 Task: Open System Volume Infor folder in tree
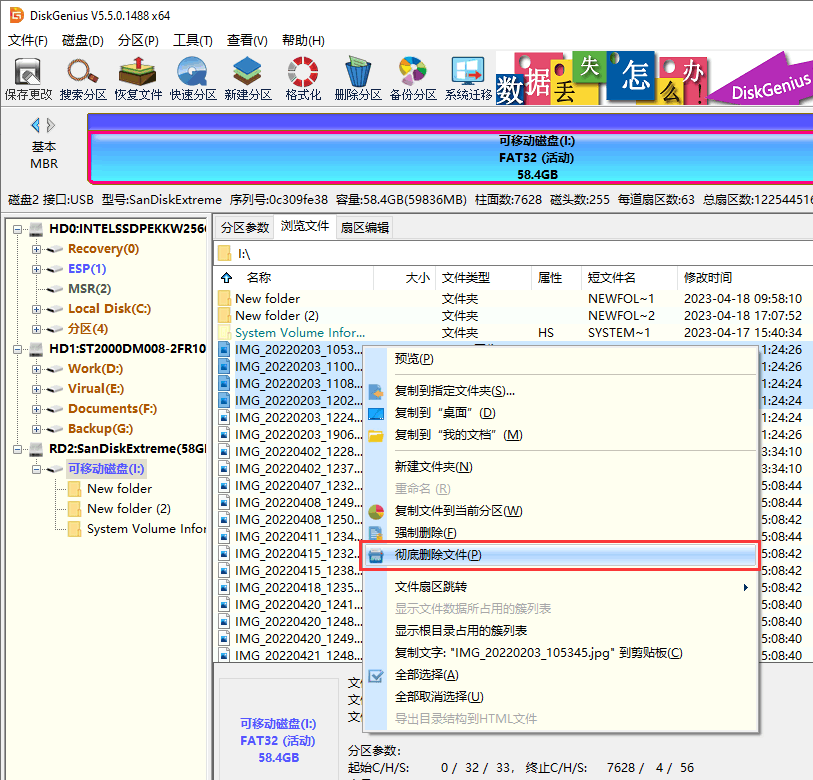[146, 529]
